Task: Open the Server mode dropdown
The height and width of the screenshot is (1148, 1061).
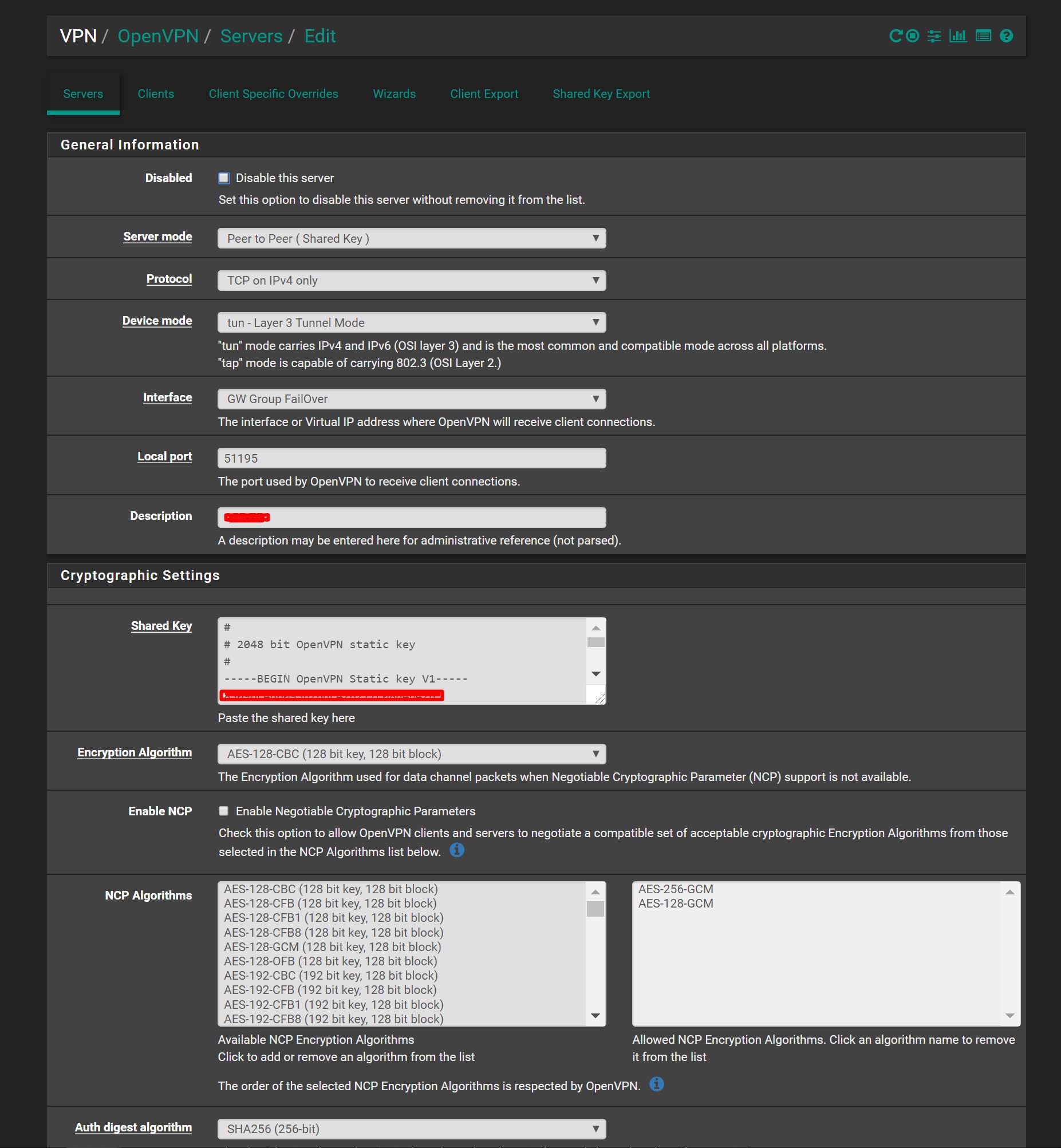Action: pos(411,238)
